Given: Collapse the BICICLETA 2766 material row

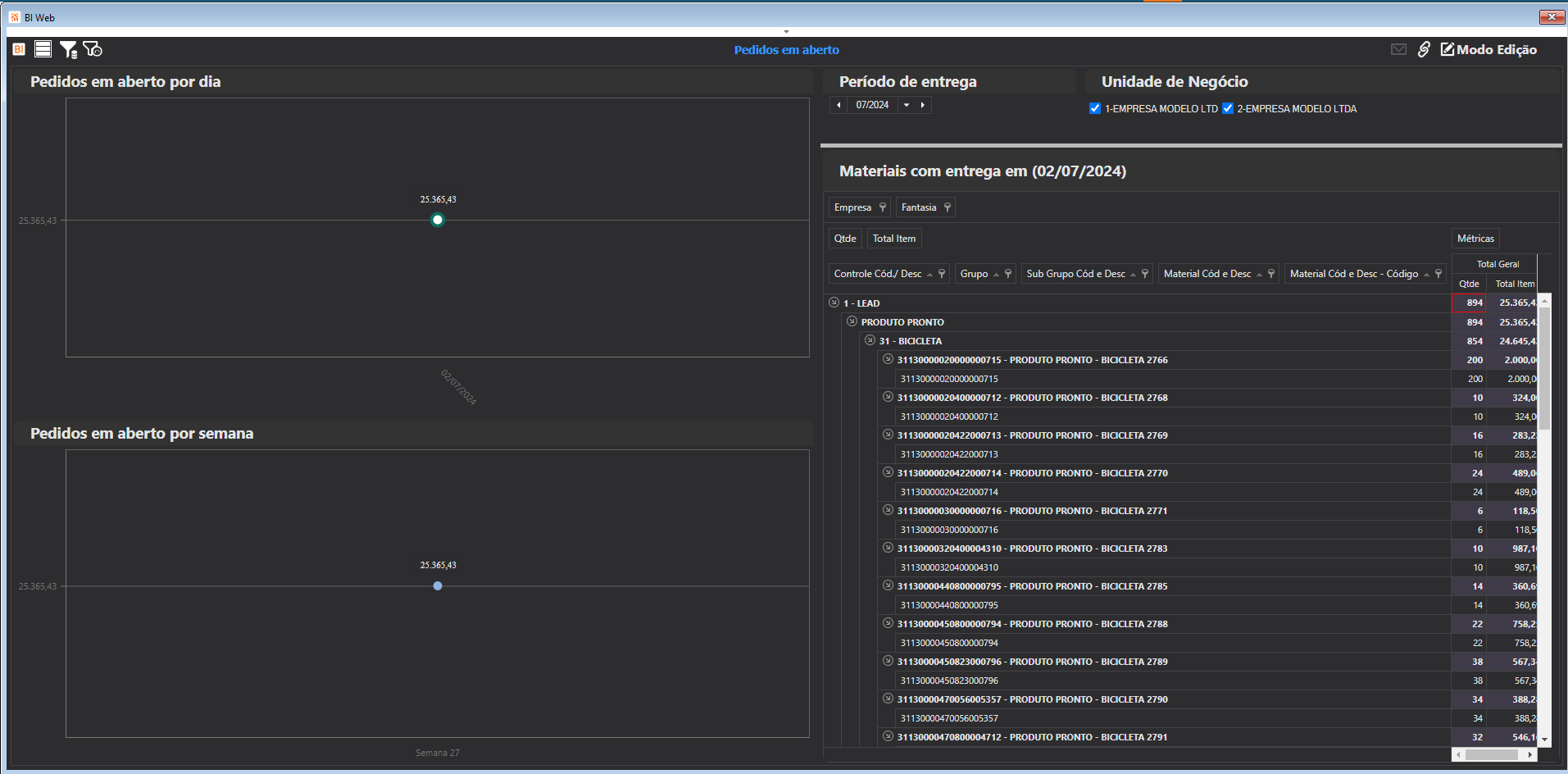Looking at the screenshot, I should tap(888, 359).
